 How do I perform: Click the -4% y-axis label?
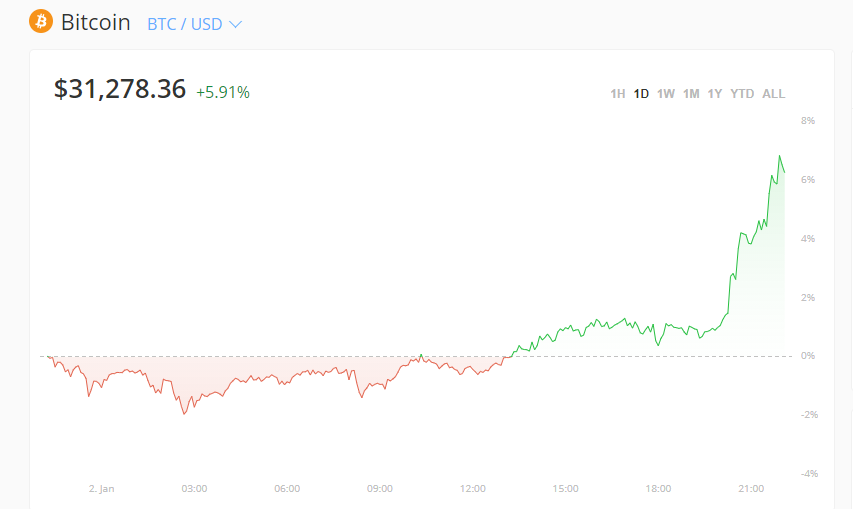pos(810,474)
